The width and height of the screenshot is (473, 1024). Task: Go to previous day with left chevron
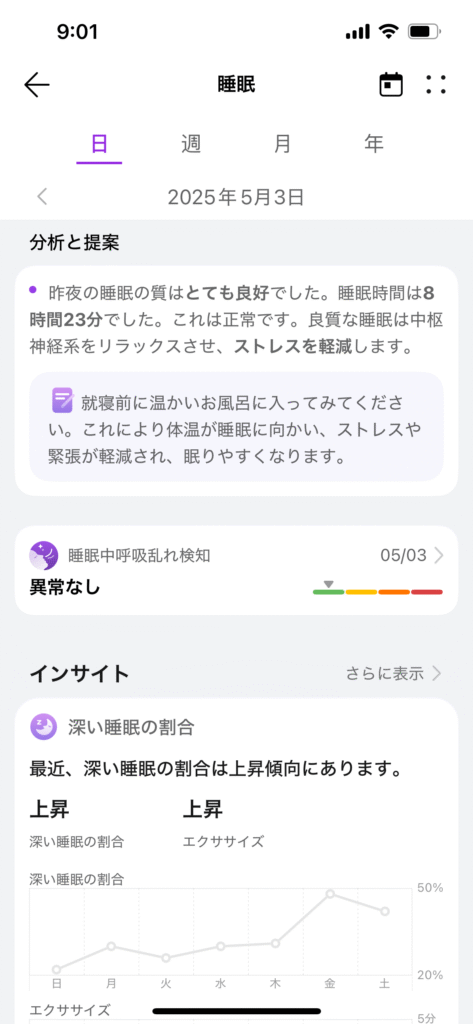tap(42, 197)
